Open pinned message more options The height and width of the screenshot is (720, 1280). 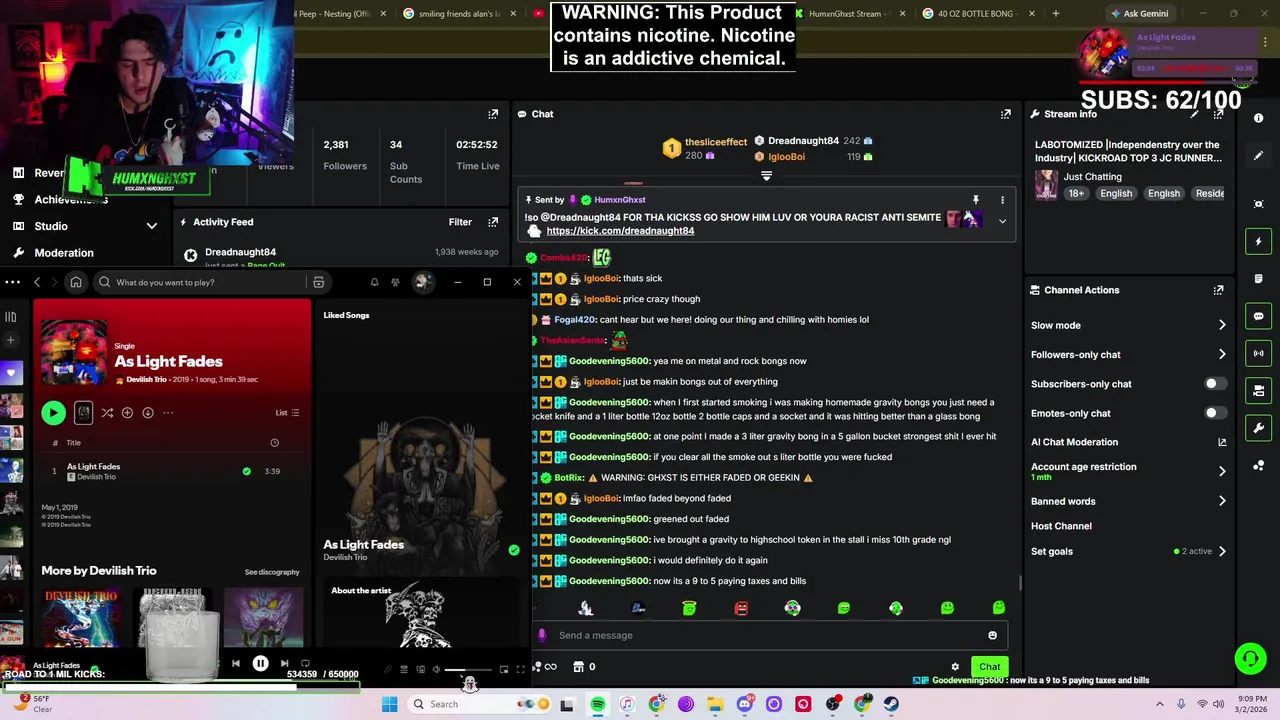point(1002,200)
